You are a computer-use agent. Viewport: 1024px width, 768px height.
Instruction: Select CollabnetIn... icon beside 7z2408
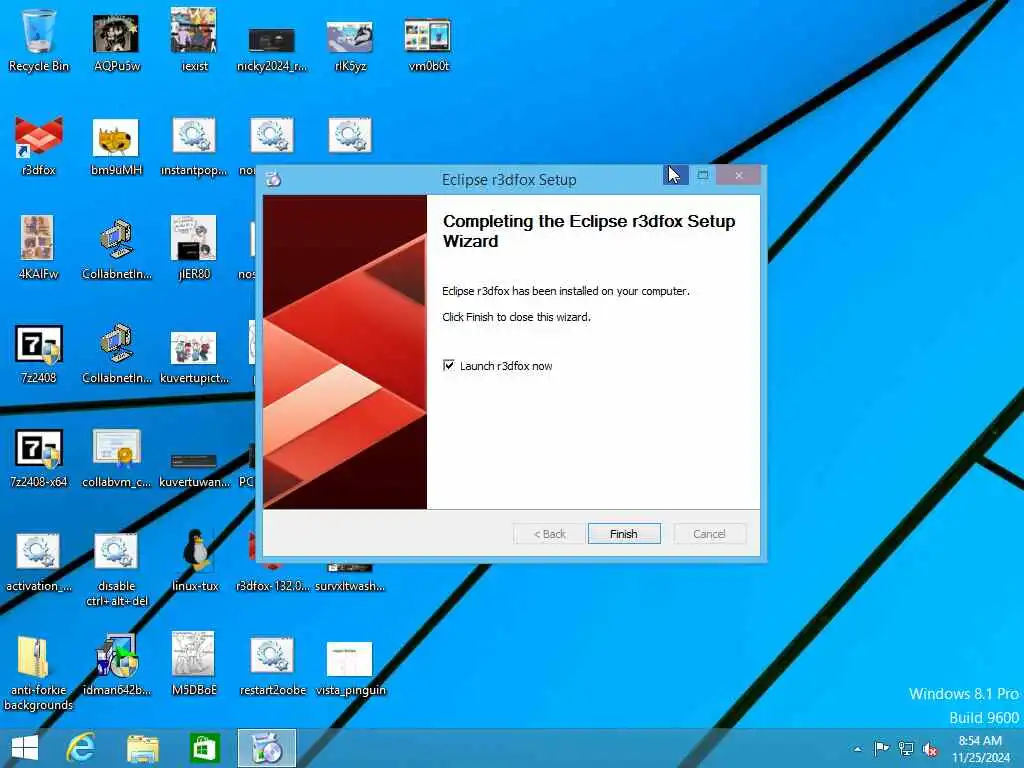[116, 353]
